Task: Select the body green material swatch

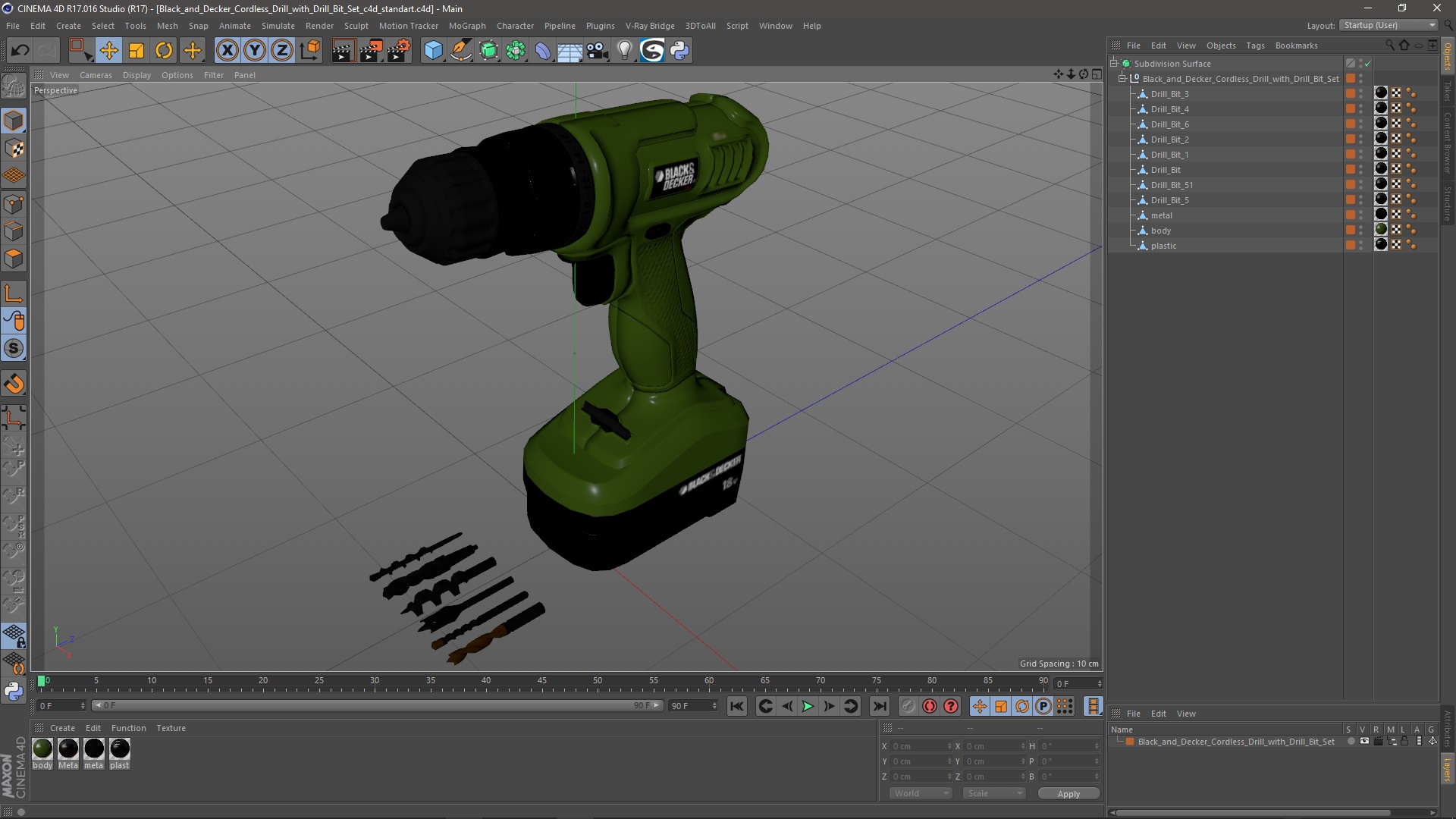Action: coord(42,748)
